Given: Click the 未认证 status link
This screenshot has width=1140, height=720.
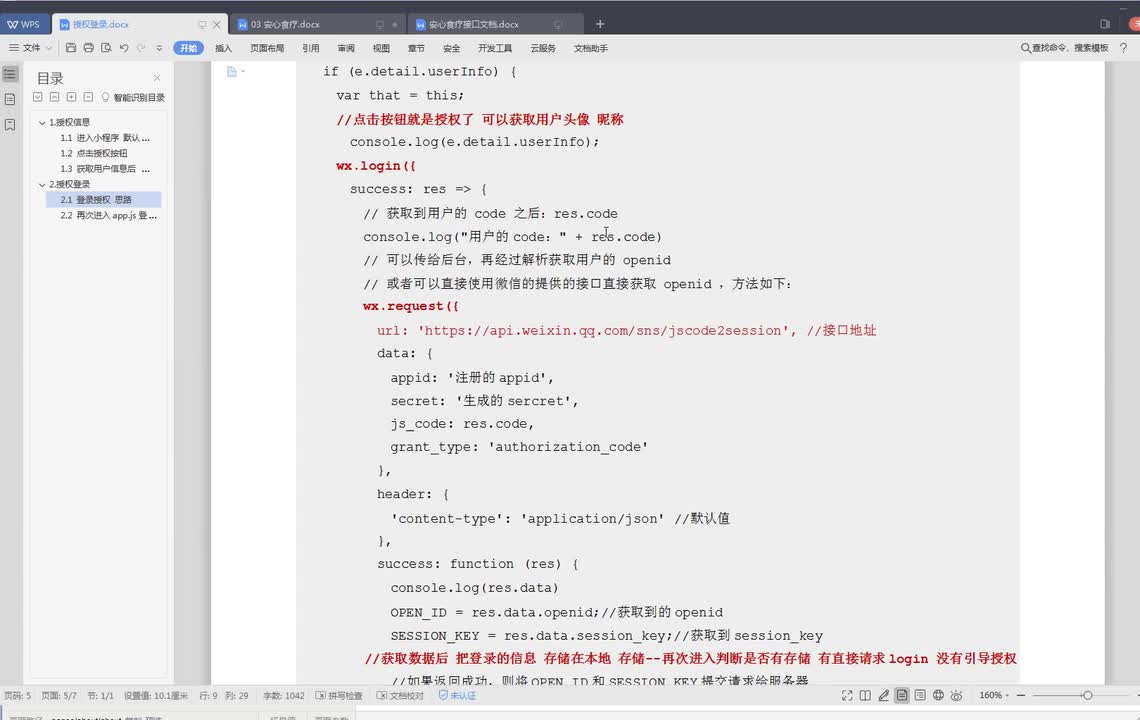Looking at the screenshot, I should [457, 696].
